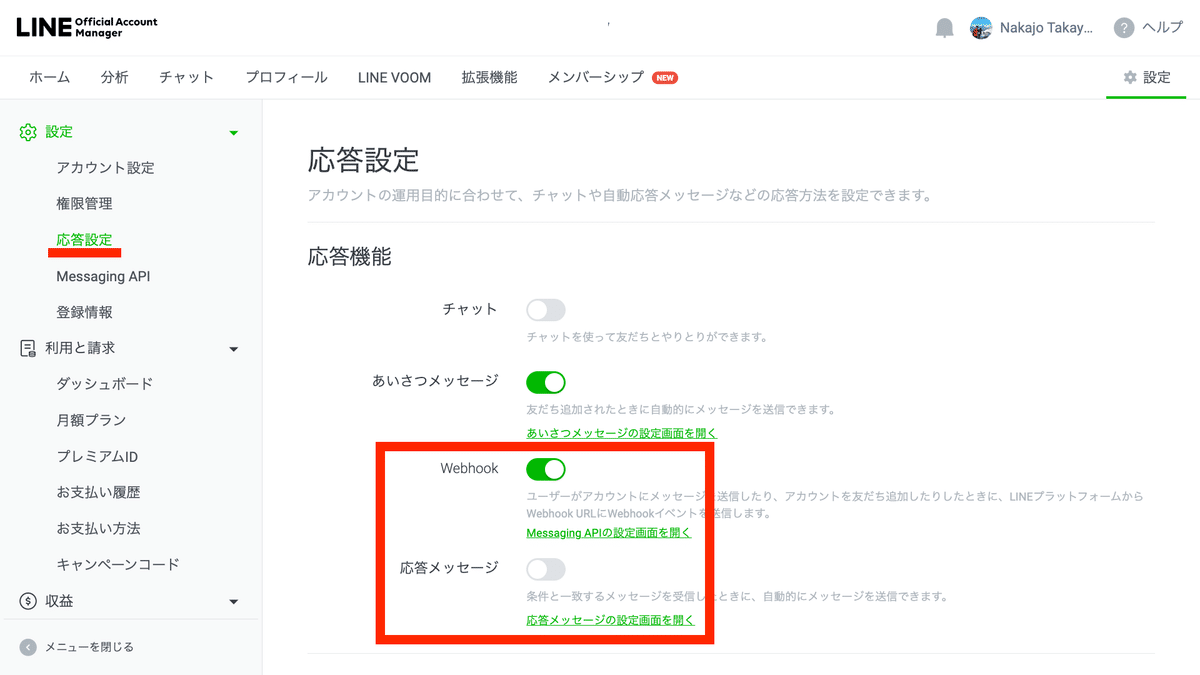Click the sidebar 設定 gear icon
Viewport: 1200px width, 675px height.
pyautogui.click(x=28, y=132)
